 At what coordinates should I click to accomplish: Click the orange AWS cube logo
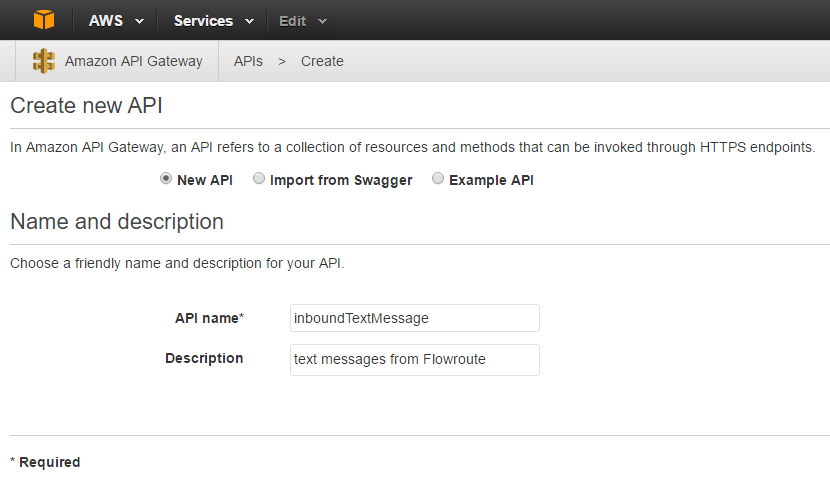pos(44,20)
